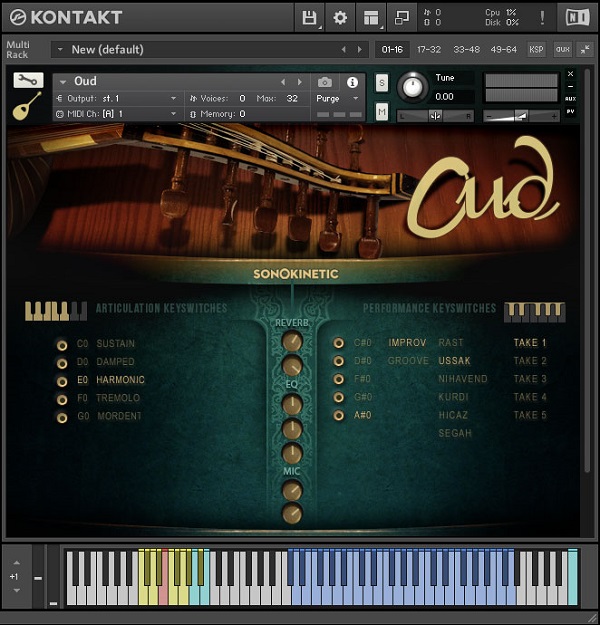
Task: Switch to 49-64 rack page
Action: tap(504, 49)
